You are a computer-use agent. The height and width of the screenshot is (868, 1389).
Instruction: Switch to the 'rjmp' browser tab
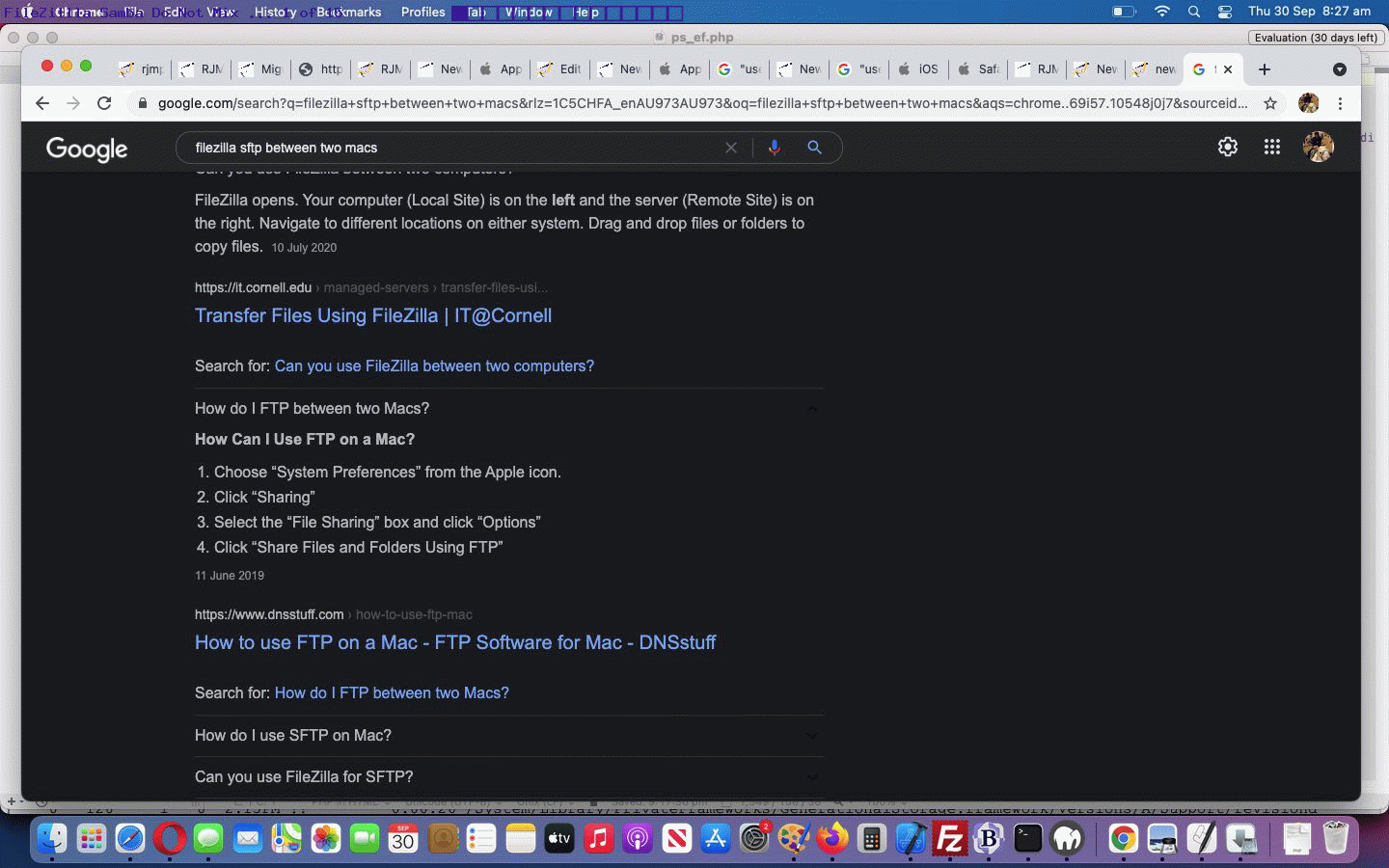click(x=142, y=69)
